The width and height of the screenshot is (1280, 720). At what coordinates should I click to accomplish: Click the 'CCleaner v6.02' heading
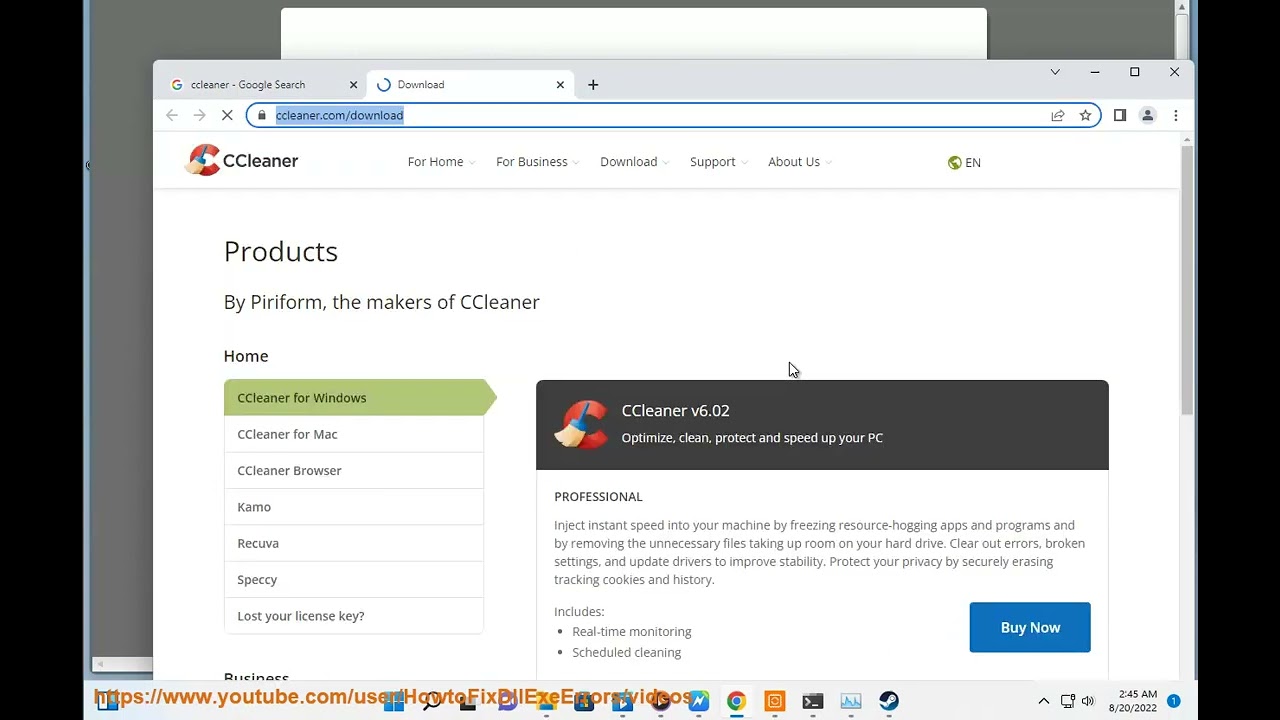coord(675,411)
